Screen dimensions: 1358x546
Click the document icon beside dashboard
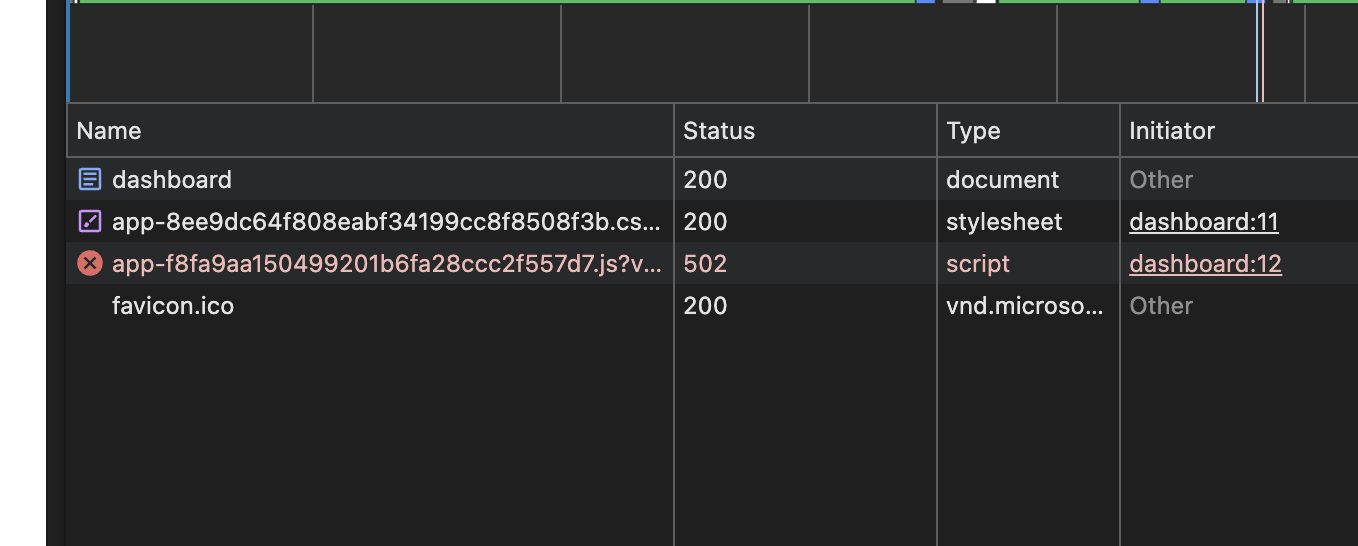pyautogui.click(x=90, y=180)
